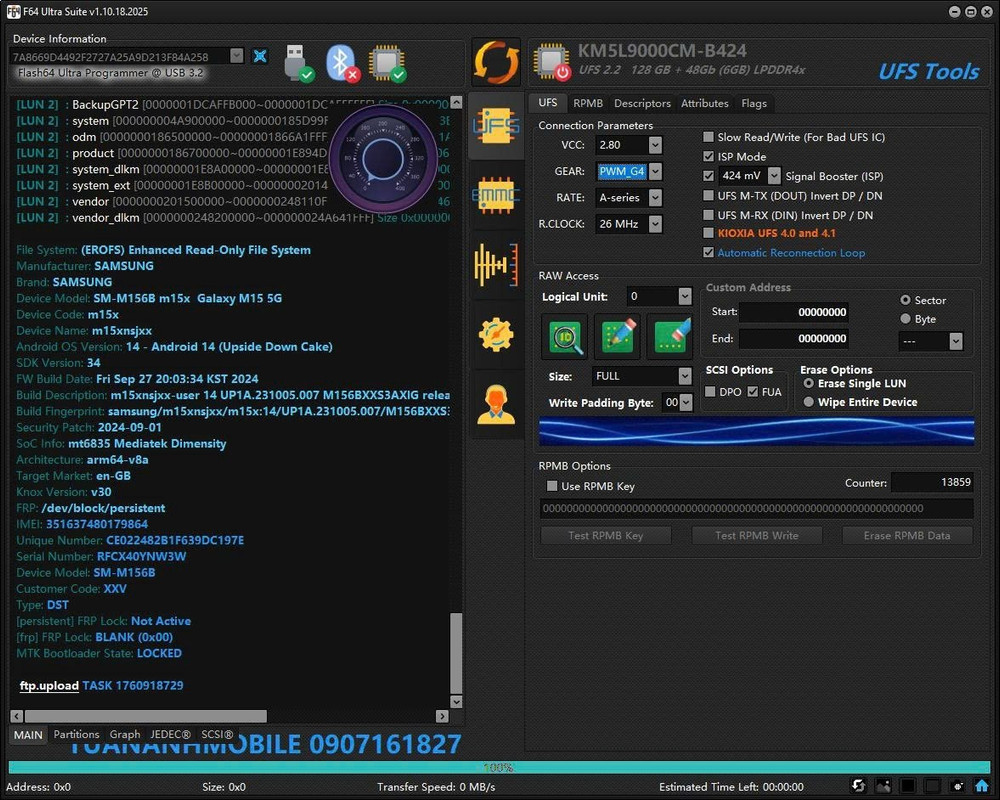Open the Size FULL dropdown
This screenshot has height=800, width=1000.
[684, 376]
